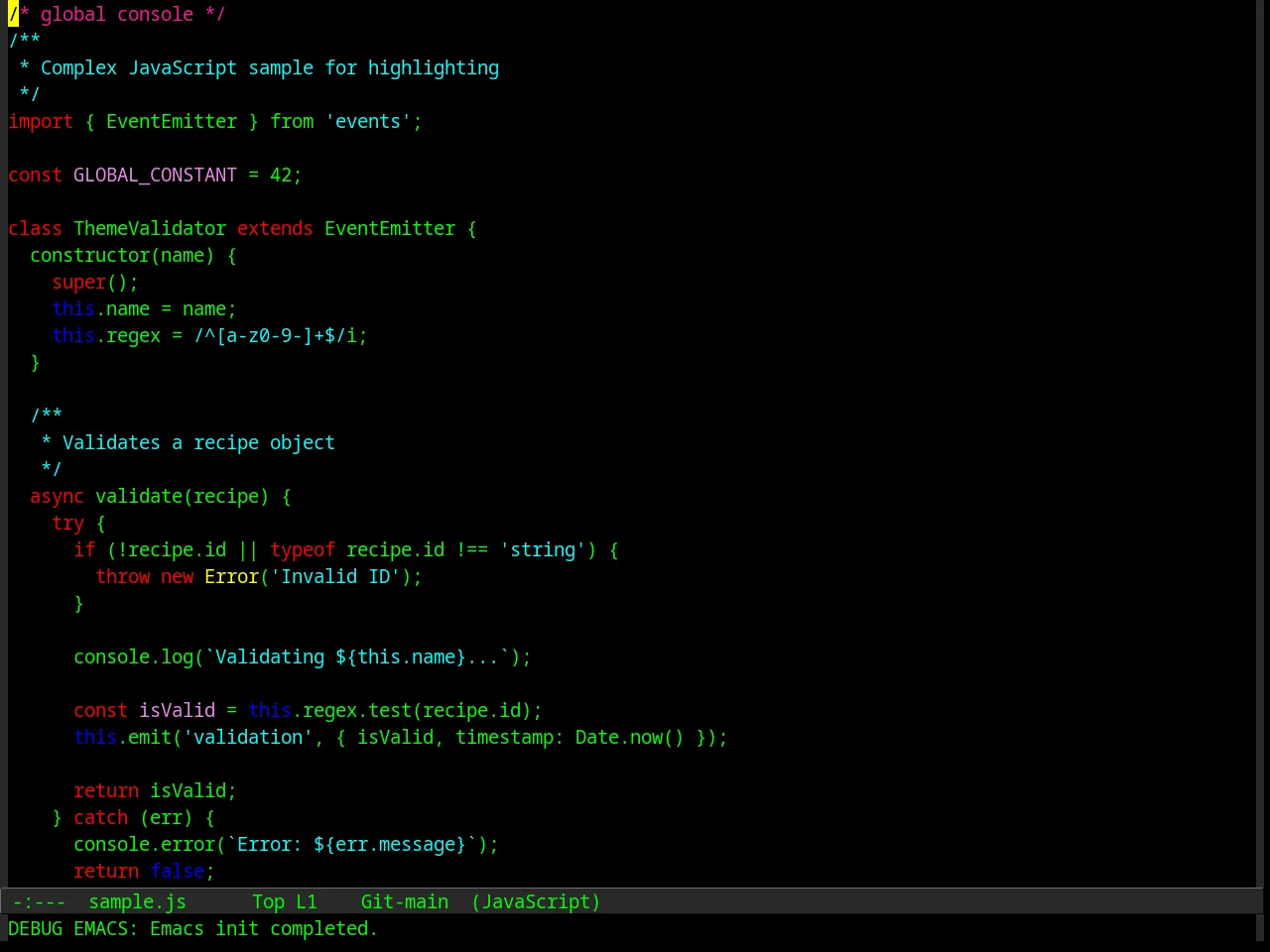Click the 'extends' keyword
1270x952 pixels.
click(275, 229)
